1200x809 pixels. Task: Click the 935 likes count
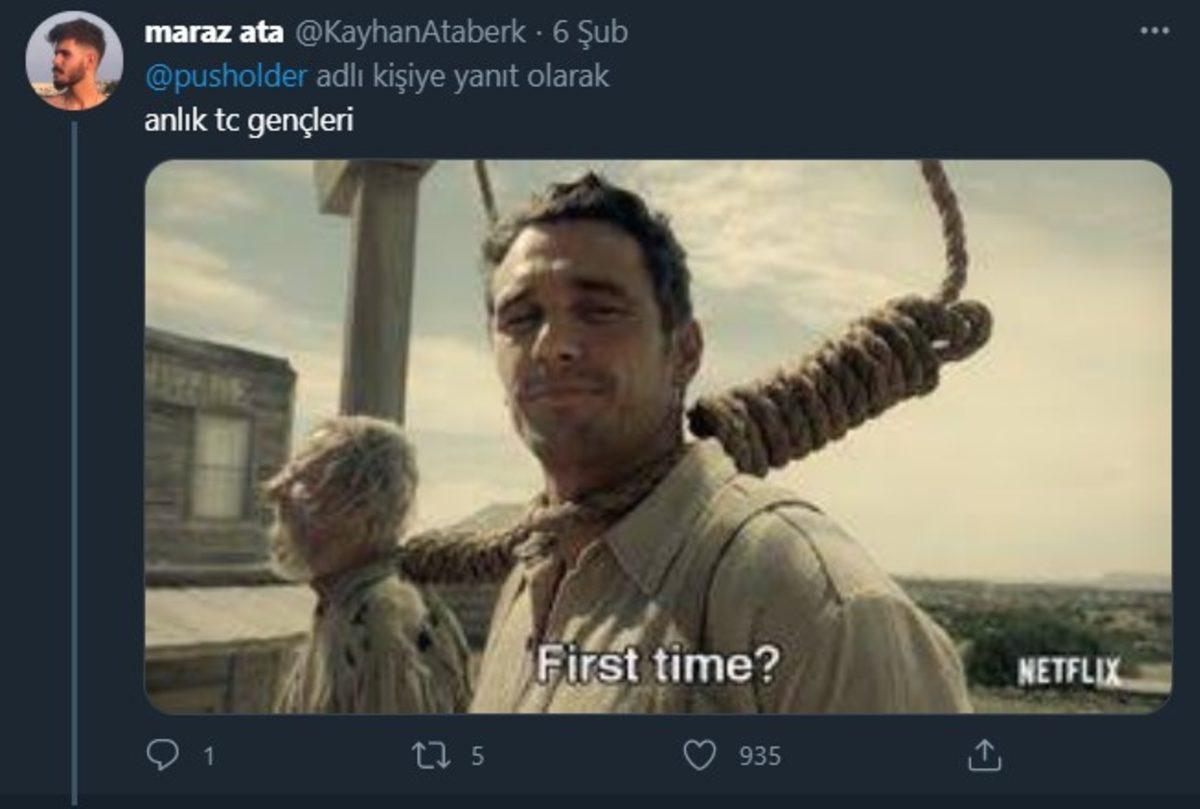click(759, 756)
